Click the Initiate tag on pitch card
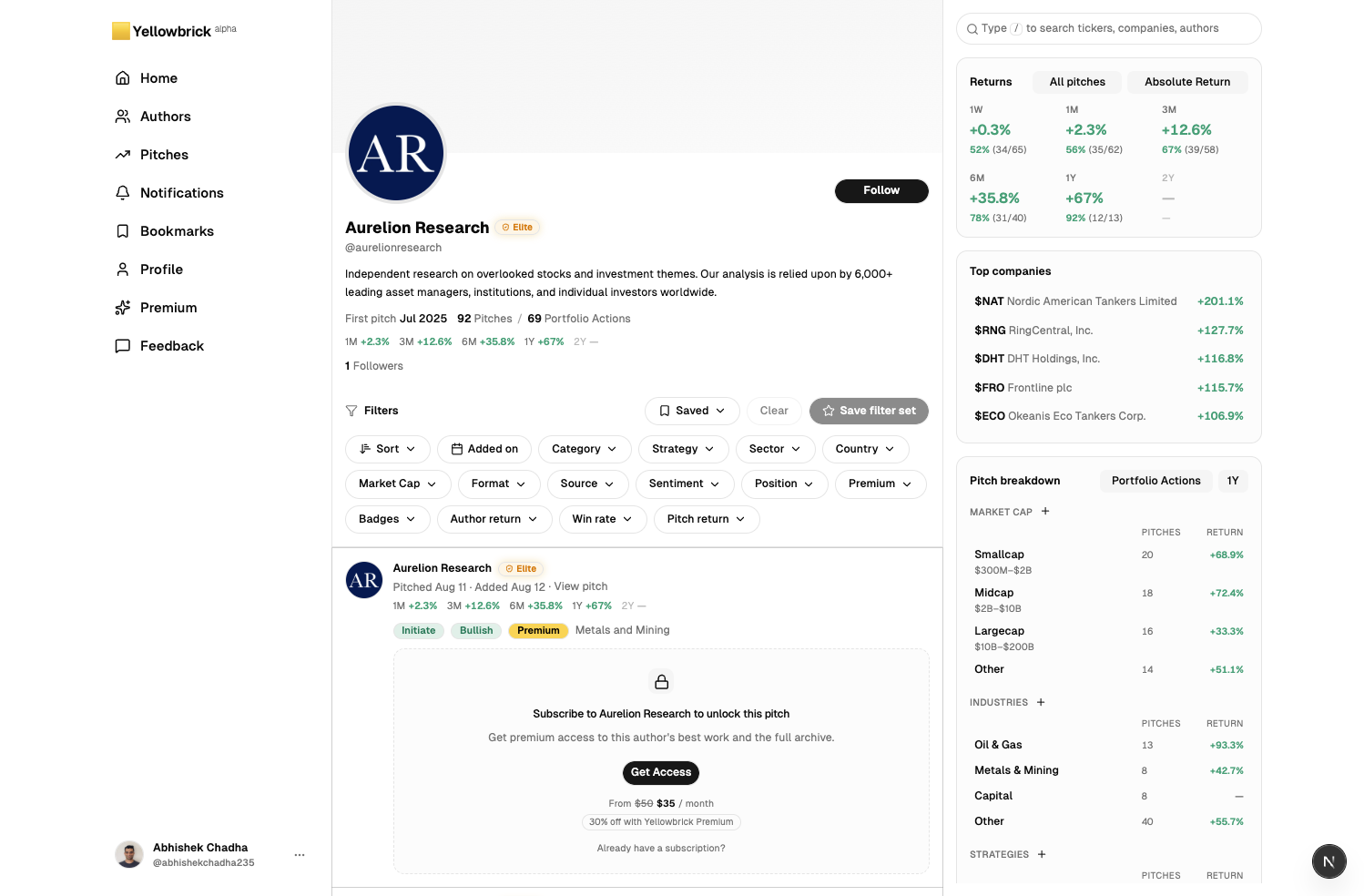Screen dimensions: 1364x896 pyautogui.click(x=419, y=631)
